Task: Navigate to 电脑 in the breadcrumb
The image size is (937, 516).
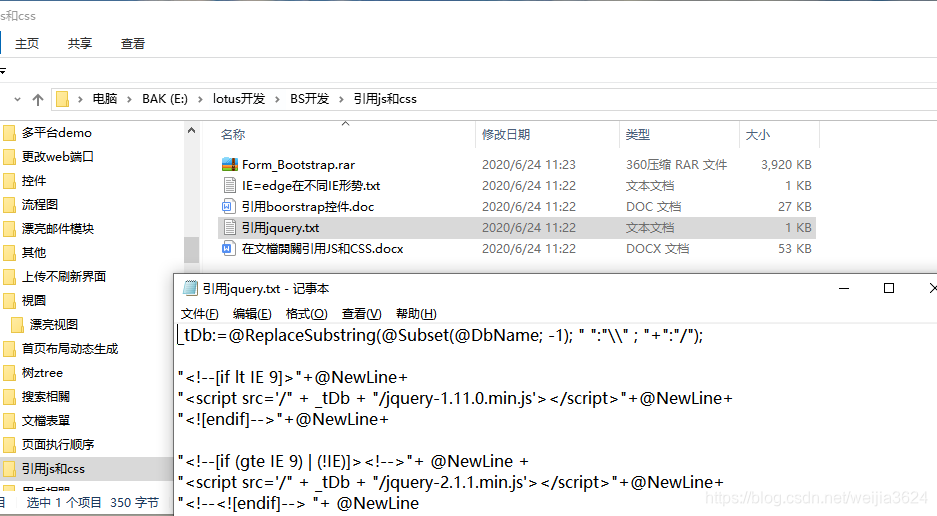Action: point(105,99)
